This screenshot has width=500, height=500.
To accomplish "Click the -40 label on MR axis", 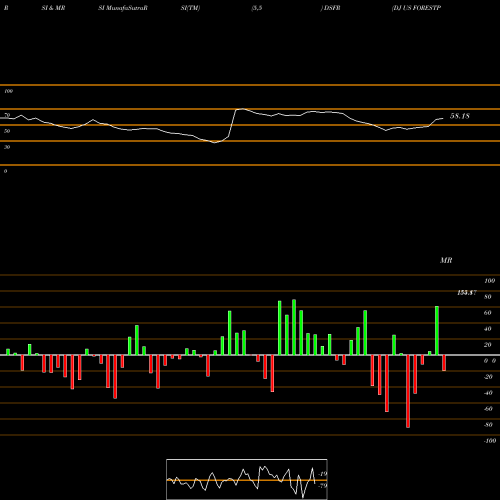I will click(x=488, y=393).
